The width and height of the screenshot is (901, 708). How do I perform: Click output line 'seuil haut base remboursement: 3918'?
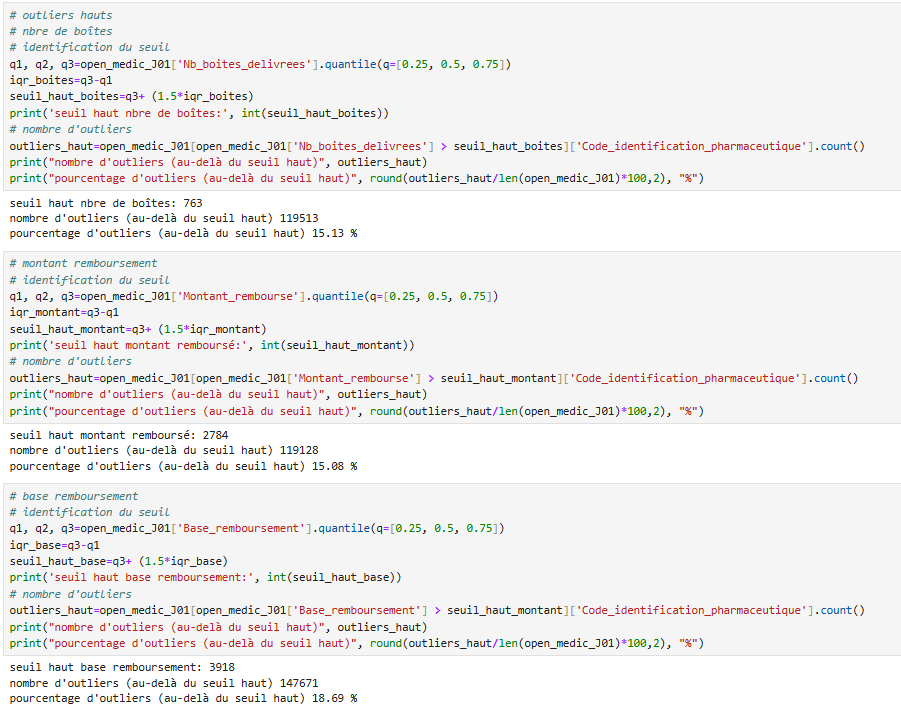point(121,666)
